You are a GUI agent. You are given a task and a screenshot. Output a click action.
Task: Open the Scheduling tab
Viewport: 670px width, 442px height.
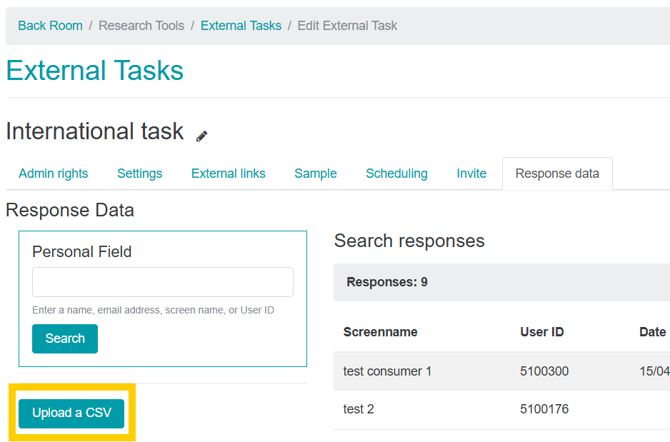(x=397, y=174)
